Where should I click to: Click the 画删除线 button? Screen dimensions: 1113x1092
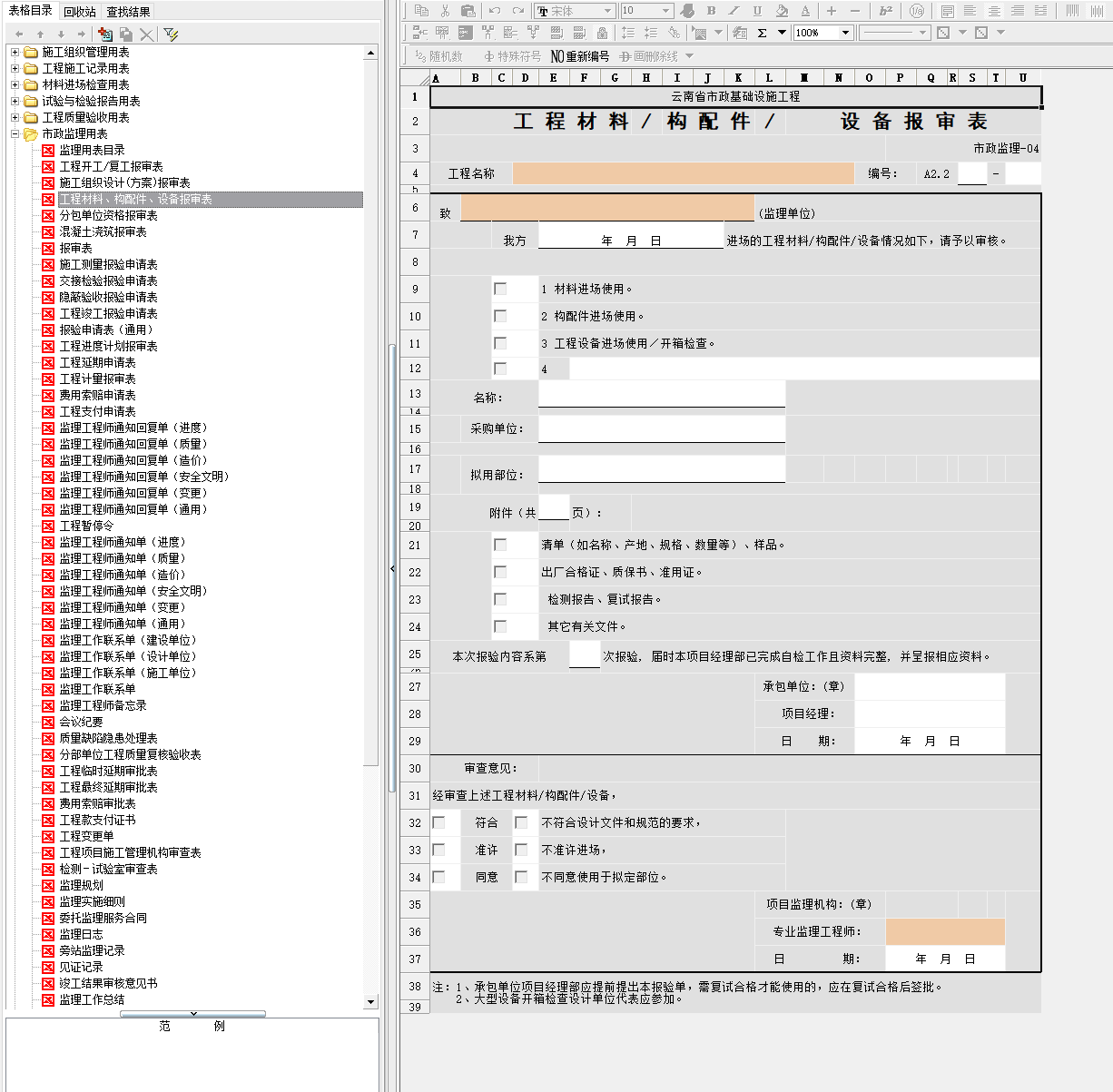click(x=648, y=56)
